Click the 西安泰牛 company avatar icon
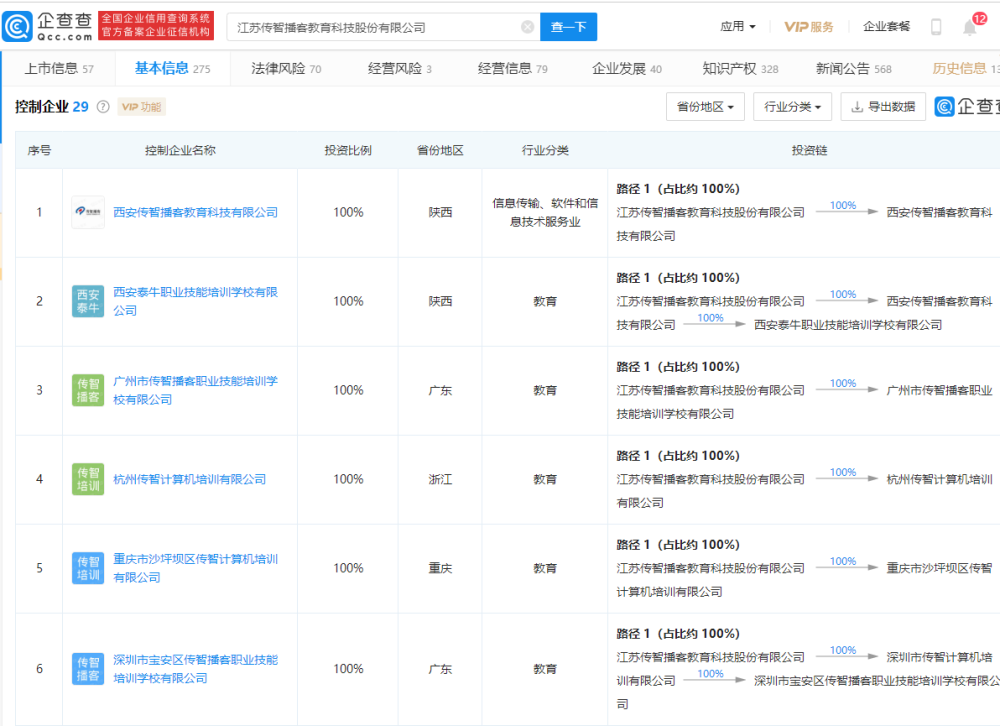The image size is (1000, 726). 88,301
